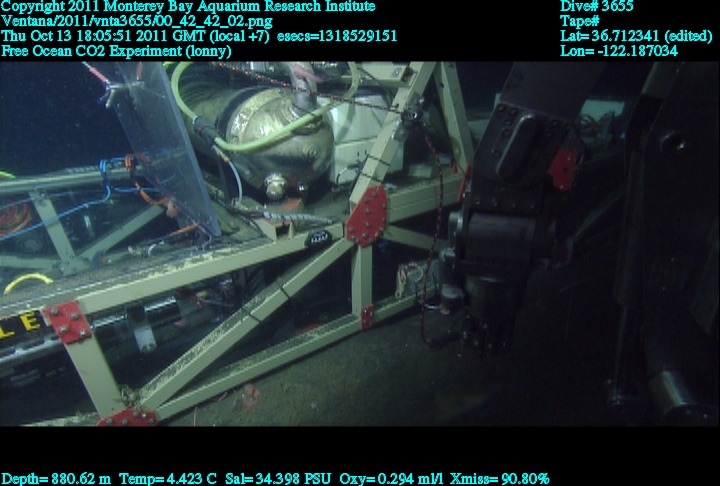Viewport: 720px width, 486px height.
Task: Select the file path Ventana/2011/vnta3655/00_42_42_02.png
Action: pyautogui.click(x=137, y=22)
